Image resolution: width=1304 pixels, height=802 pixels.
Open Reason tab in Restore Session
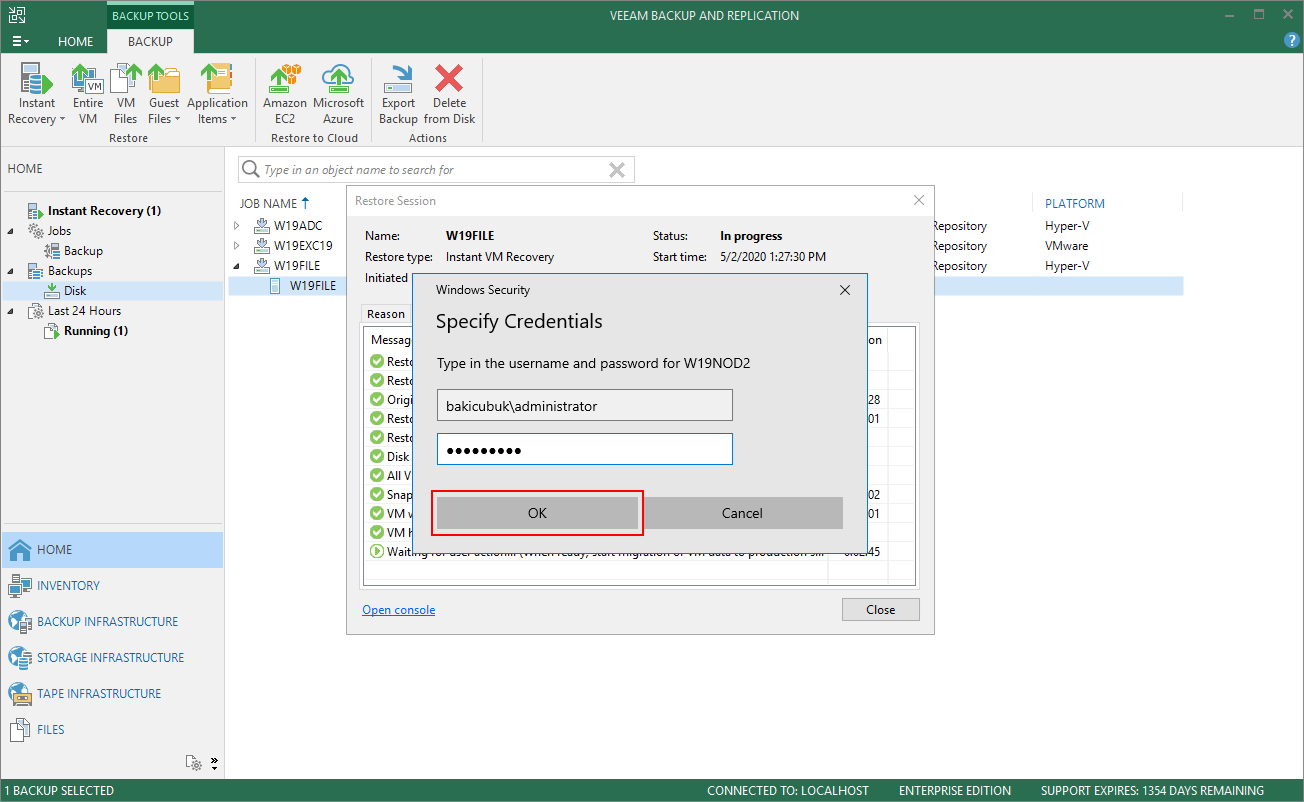(386, 314)
